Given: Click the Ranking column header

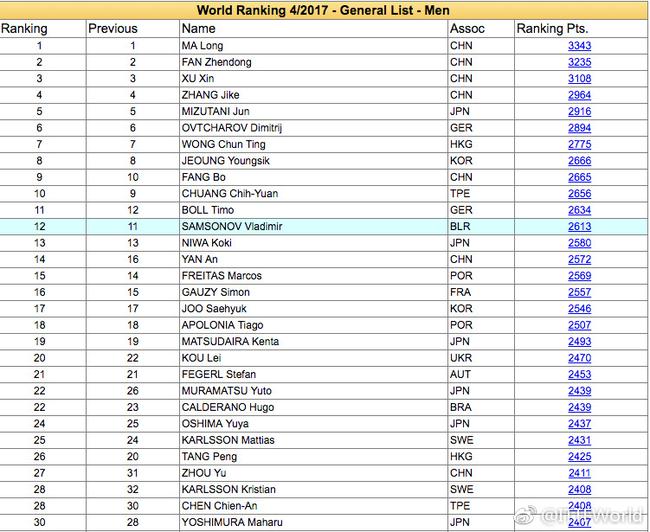Looking at the screenshot, I should click(24, 29).
